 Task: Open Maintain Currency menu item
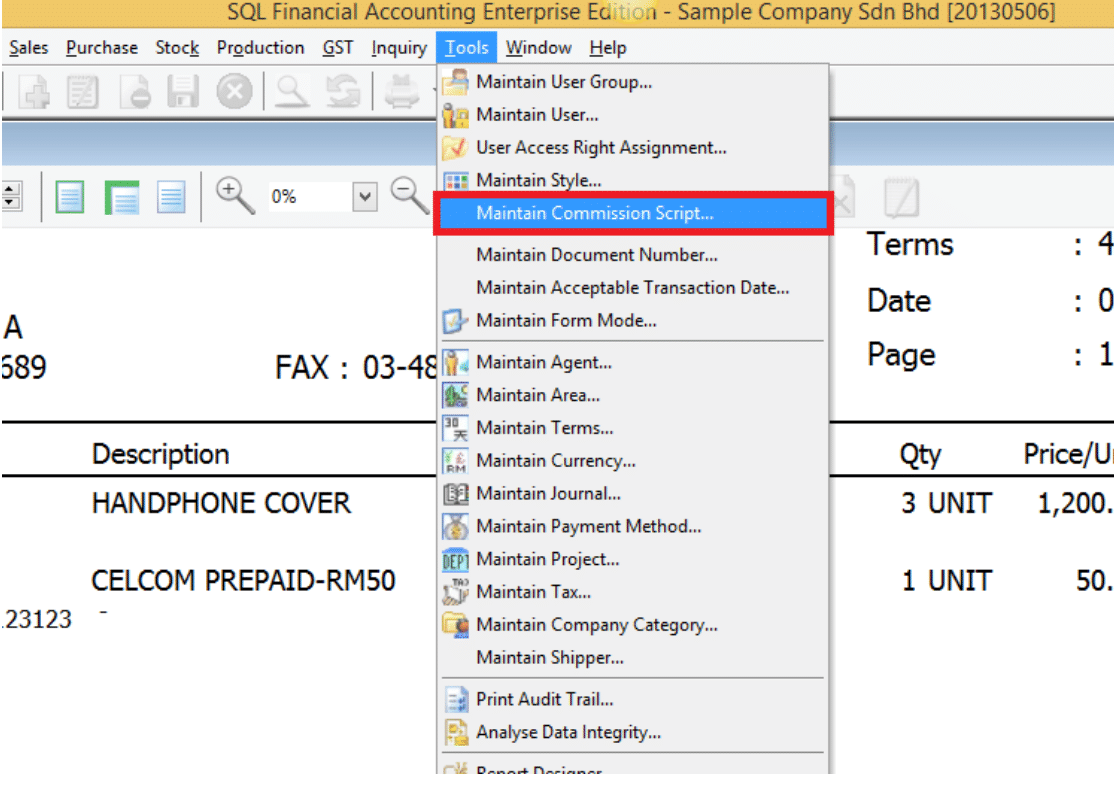[555, 461]
